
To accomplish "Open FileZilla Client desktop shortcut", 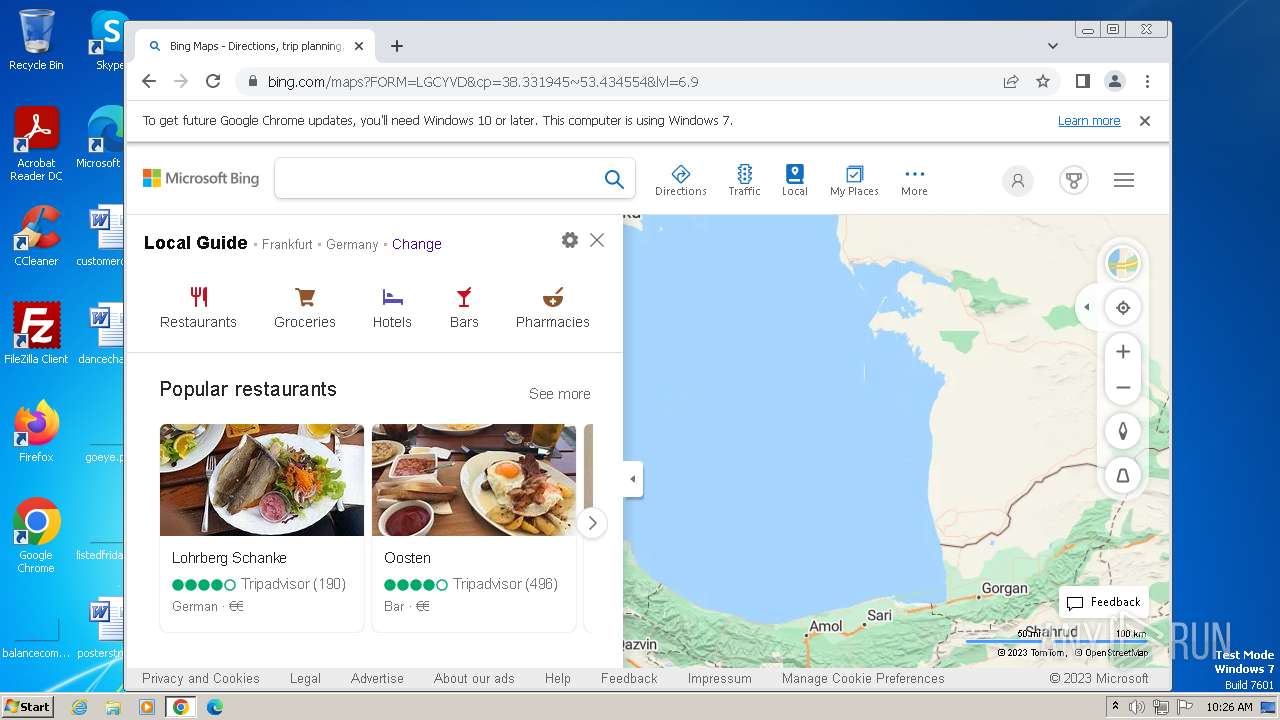I will pyautogui.click(x=36, y=333).
